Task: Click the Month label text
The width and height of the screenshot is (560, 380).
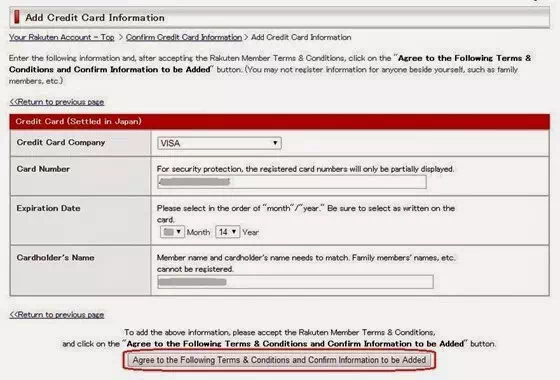Action: pos(198,232)
